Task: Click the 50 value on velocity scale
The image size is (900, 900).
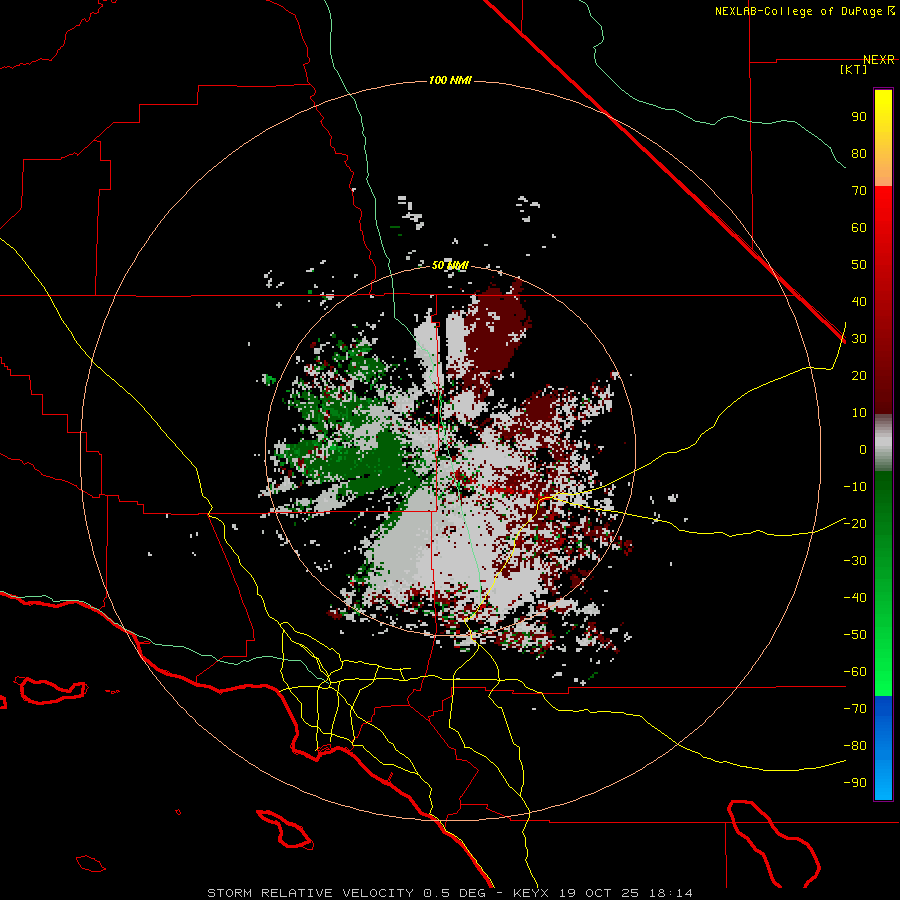Action: click(x=859, y=265)
